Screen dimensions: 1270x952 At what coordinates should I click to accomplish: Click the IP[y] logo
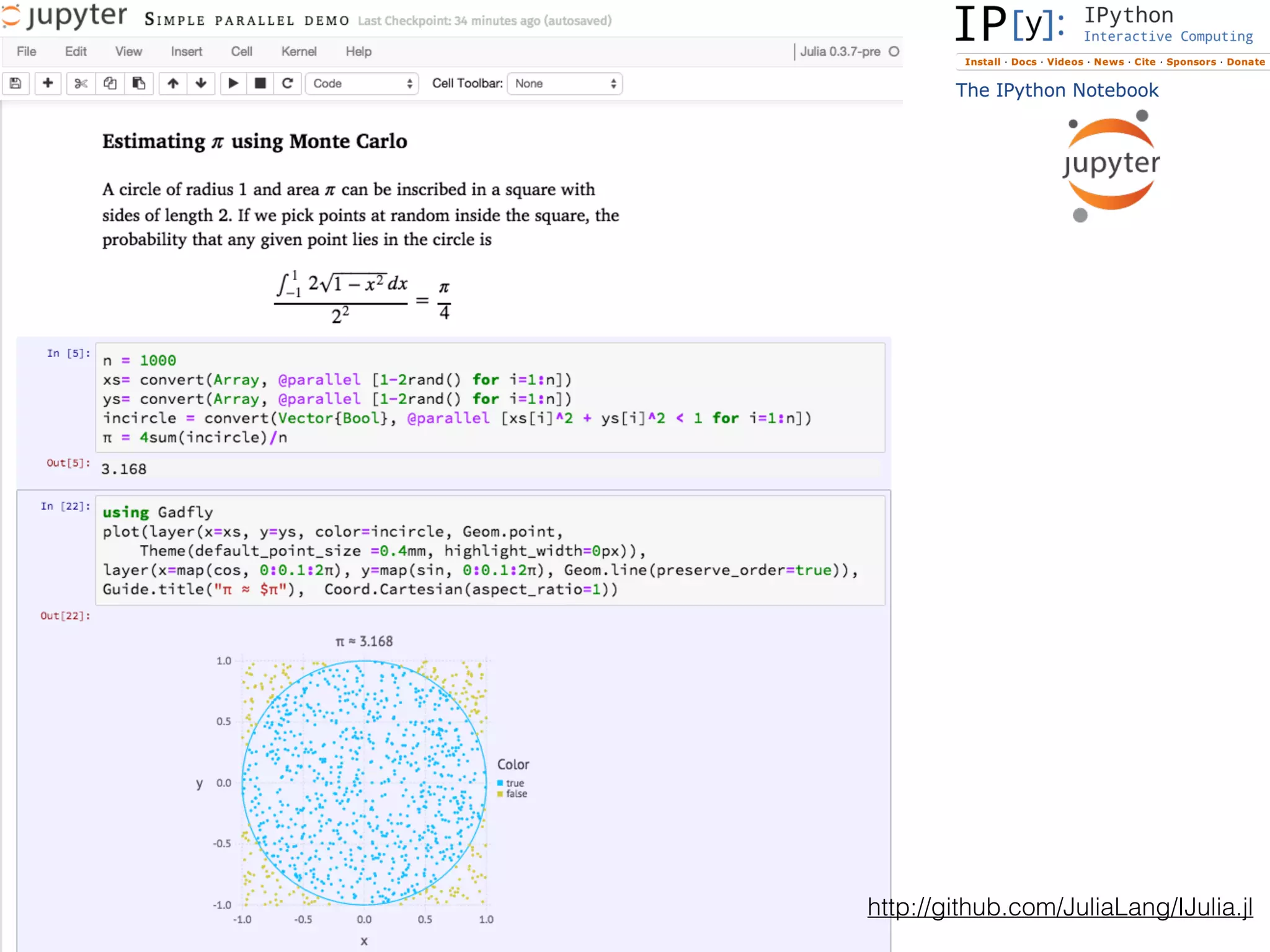[x=1010, y=25]
